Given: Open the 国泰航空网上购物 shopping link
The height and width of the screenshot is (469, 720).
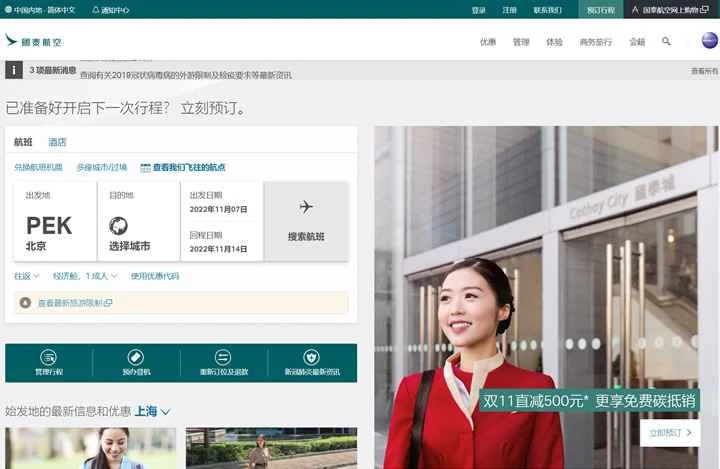Looking at the screenshot, I should click(670, 10).
